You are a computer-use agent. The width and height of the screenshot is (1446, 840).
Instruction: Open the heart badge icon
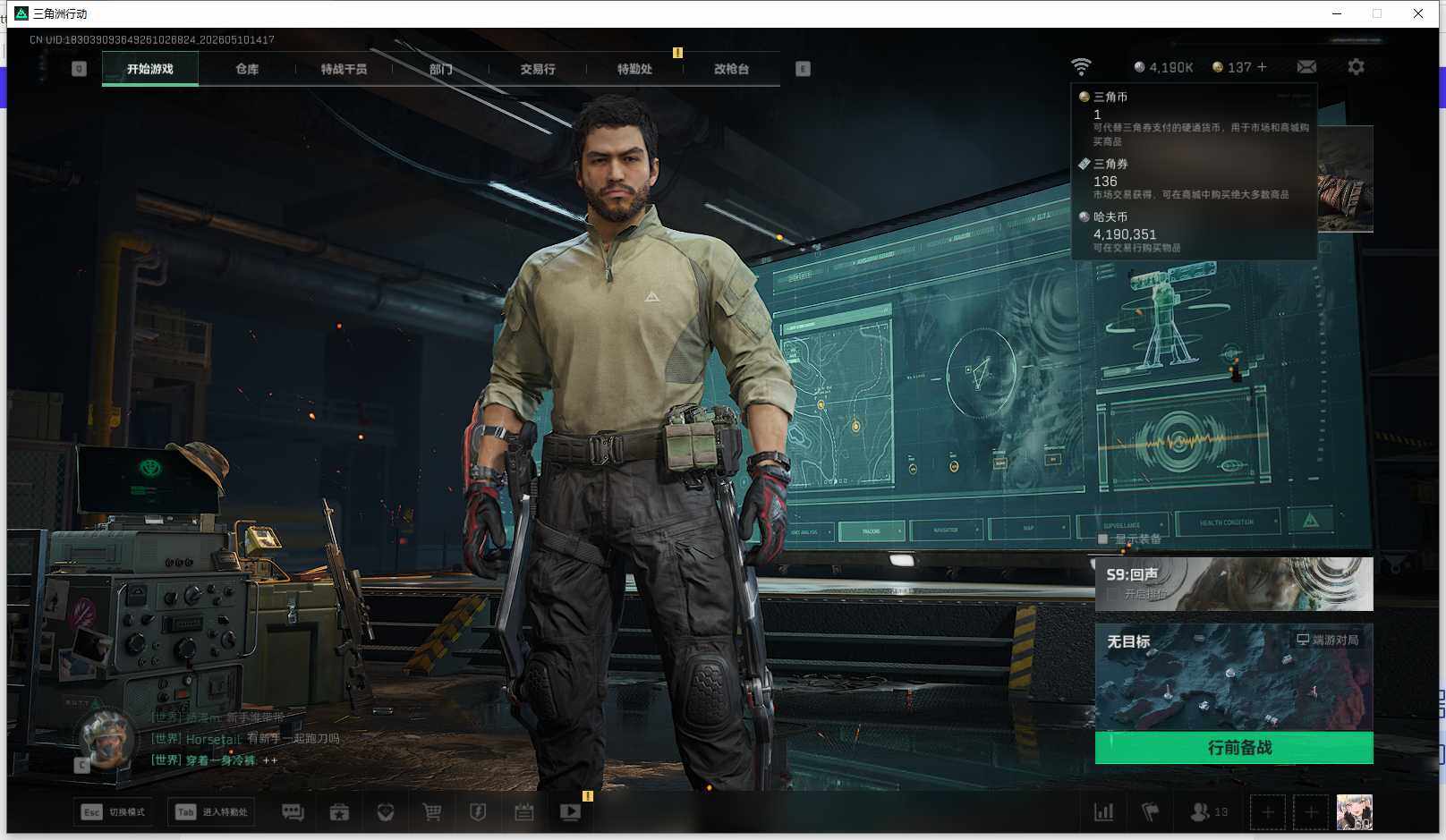tap(386, 811)
